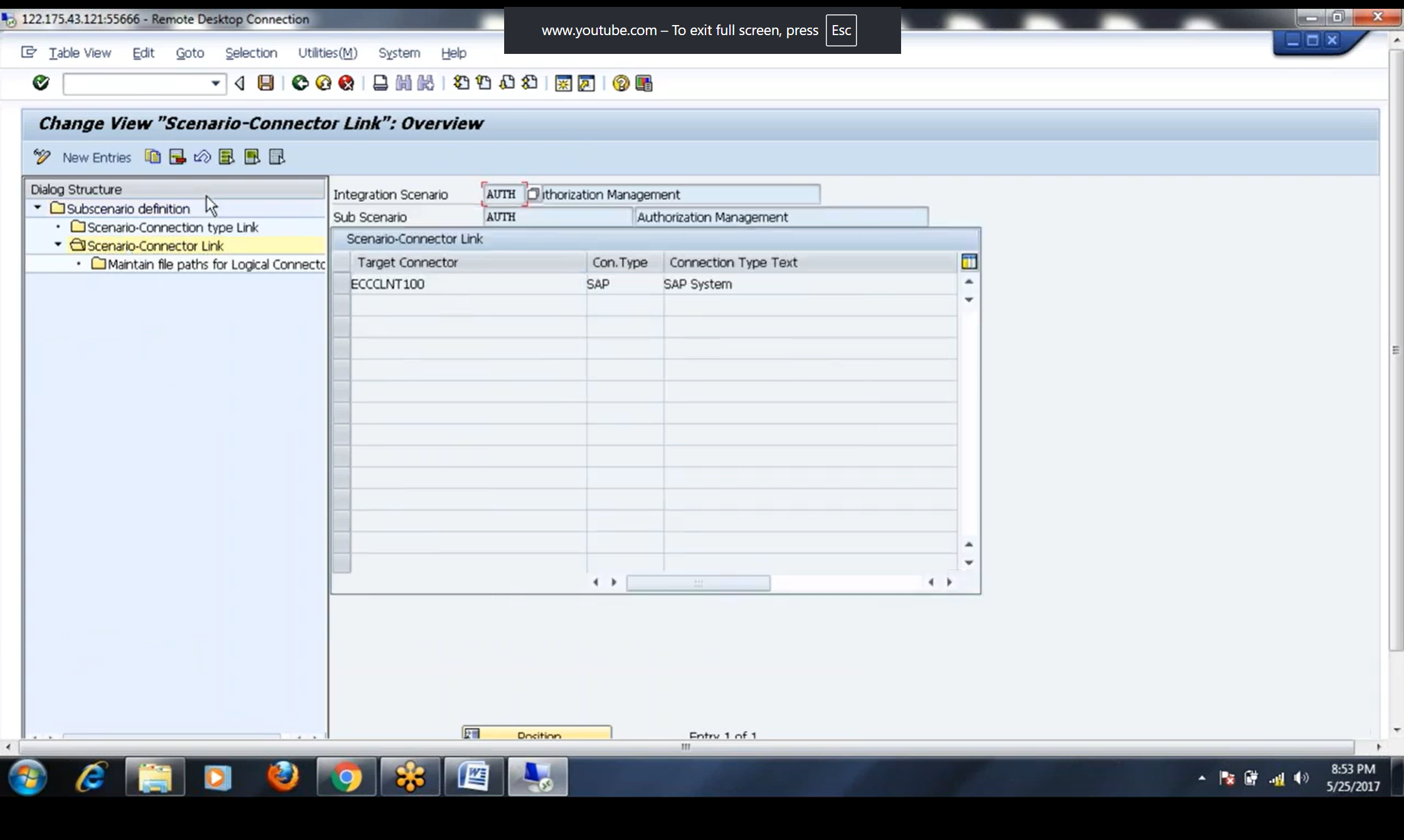This screenshot has width=1404, height=840.
Task: Go to the First Page icon
Action: point(461,83)
